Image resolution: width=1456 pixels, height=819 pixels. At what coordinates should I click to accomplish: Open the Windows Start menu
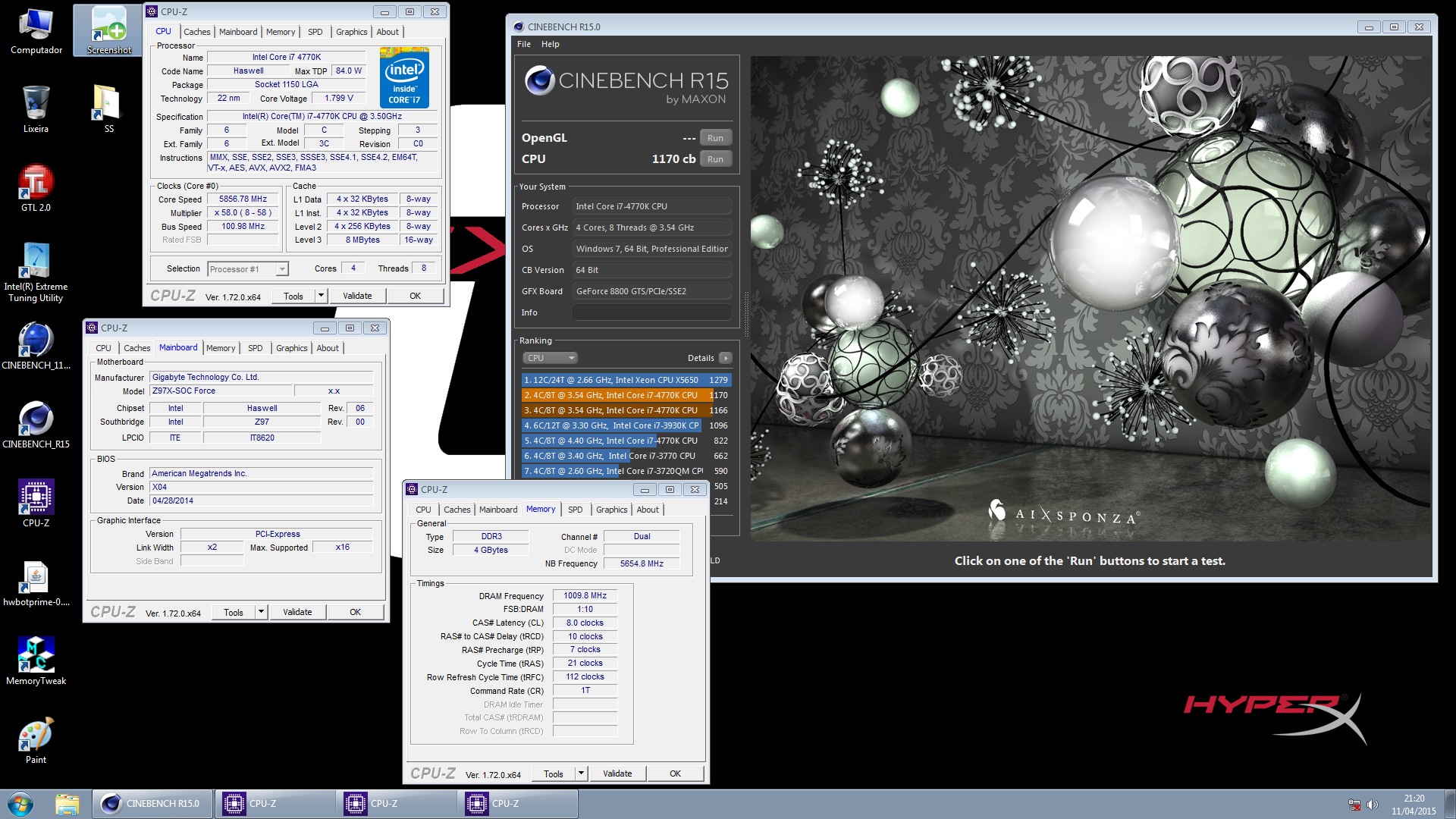coord(20,804)
